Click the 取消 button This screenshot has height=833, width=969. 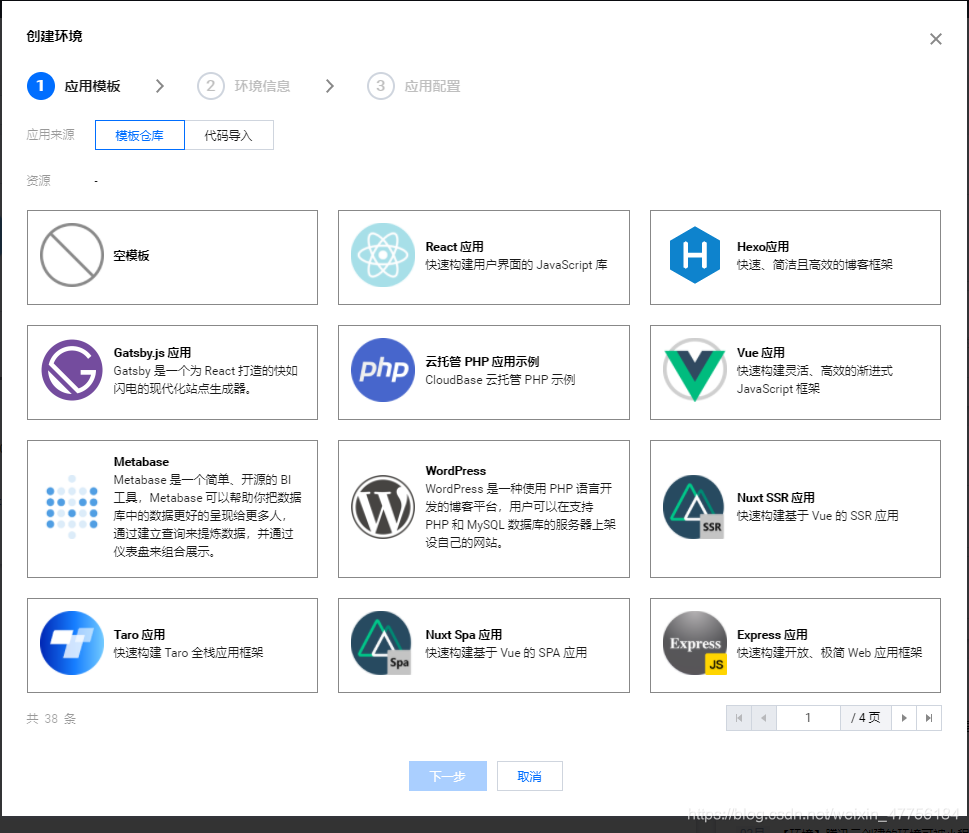[x=530, y=776]
